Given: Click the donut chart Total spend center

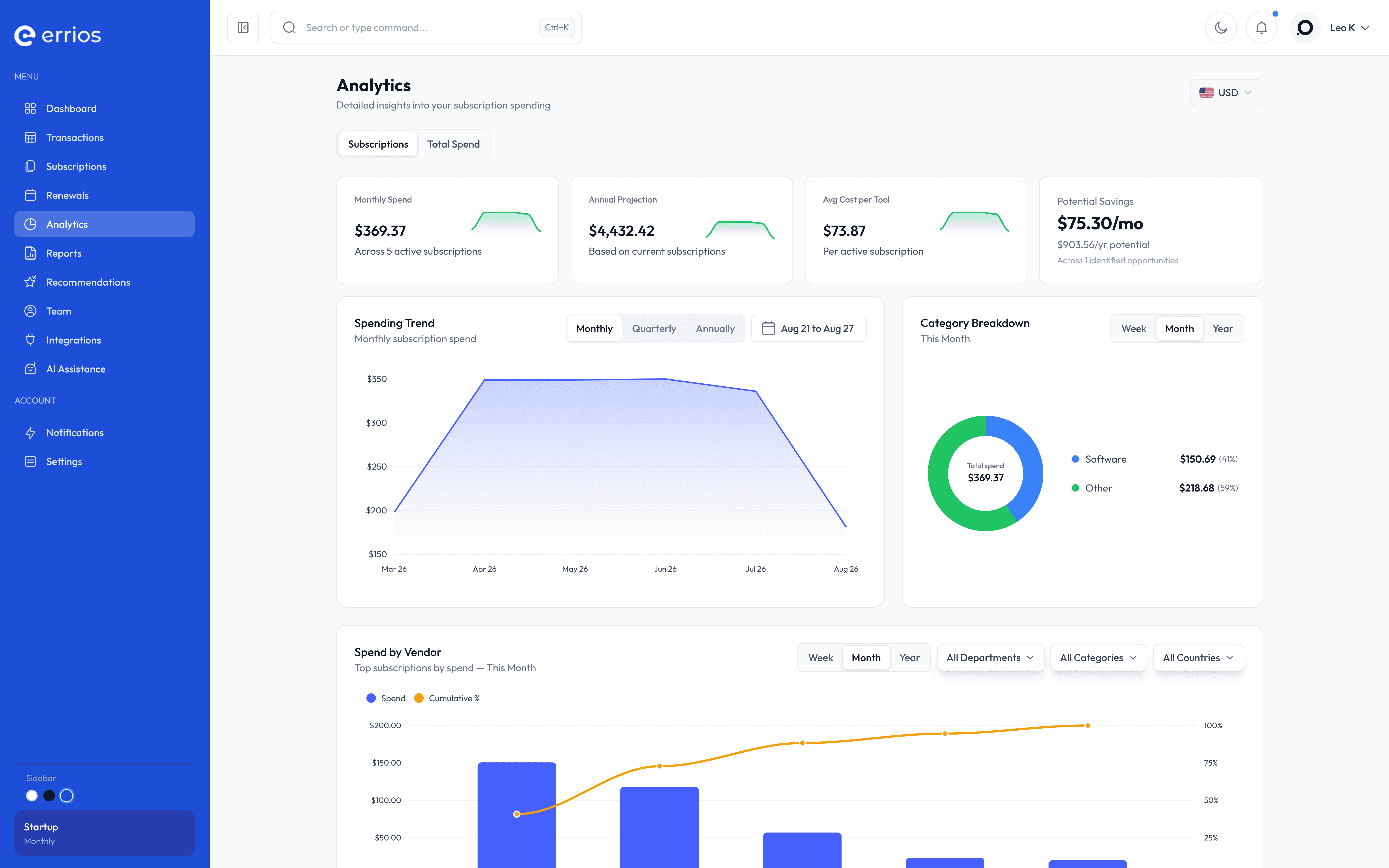Looking at the screenshot, I should tap(986, 473).
